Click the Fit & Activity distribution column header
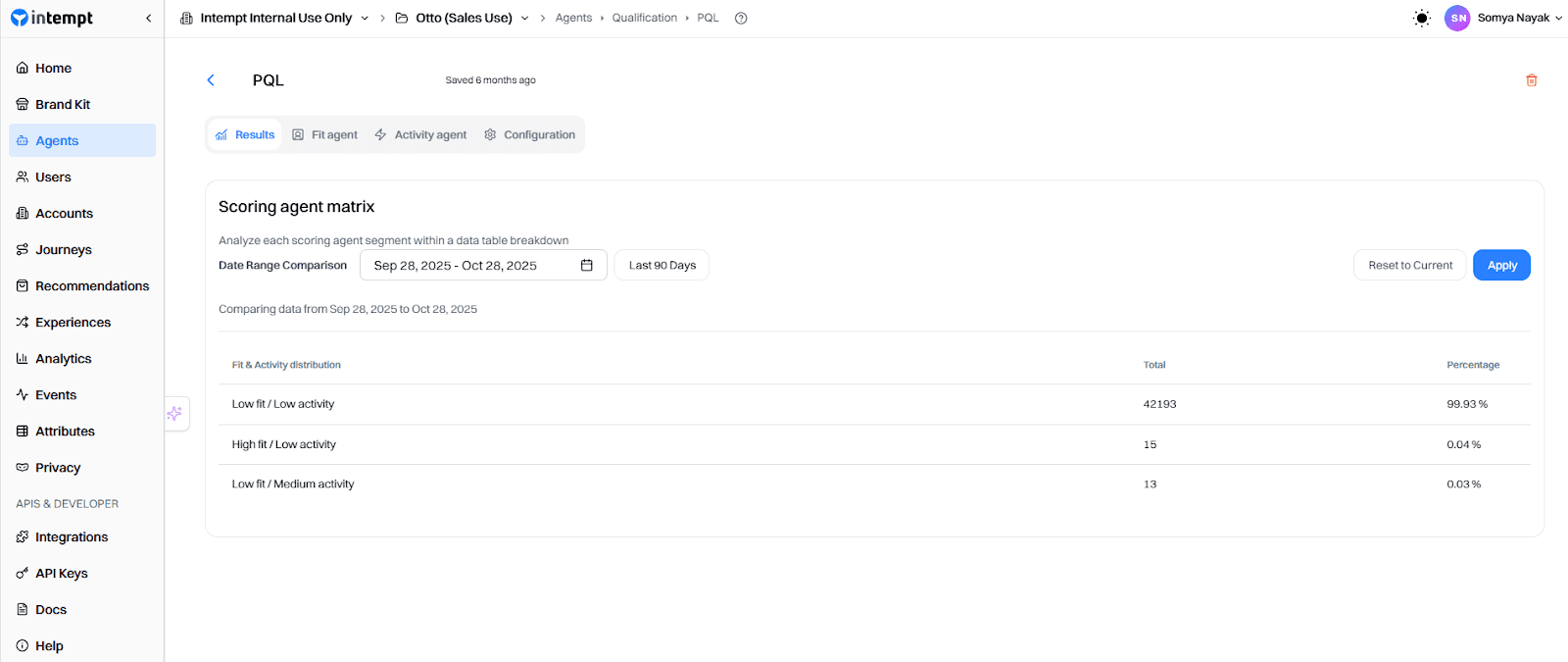 286,365
